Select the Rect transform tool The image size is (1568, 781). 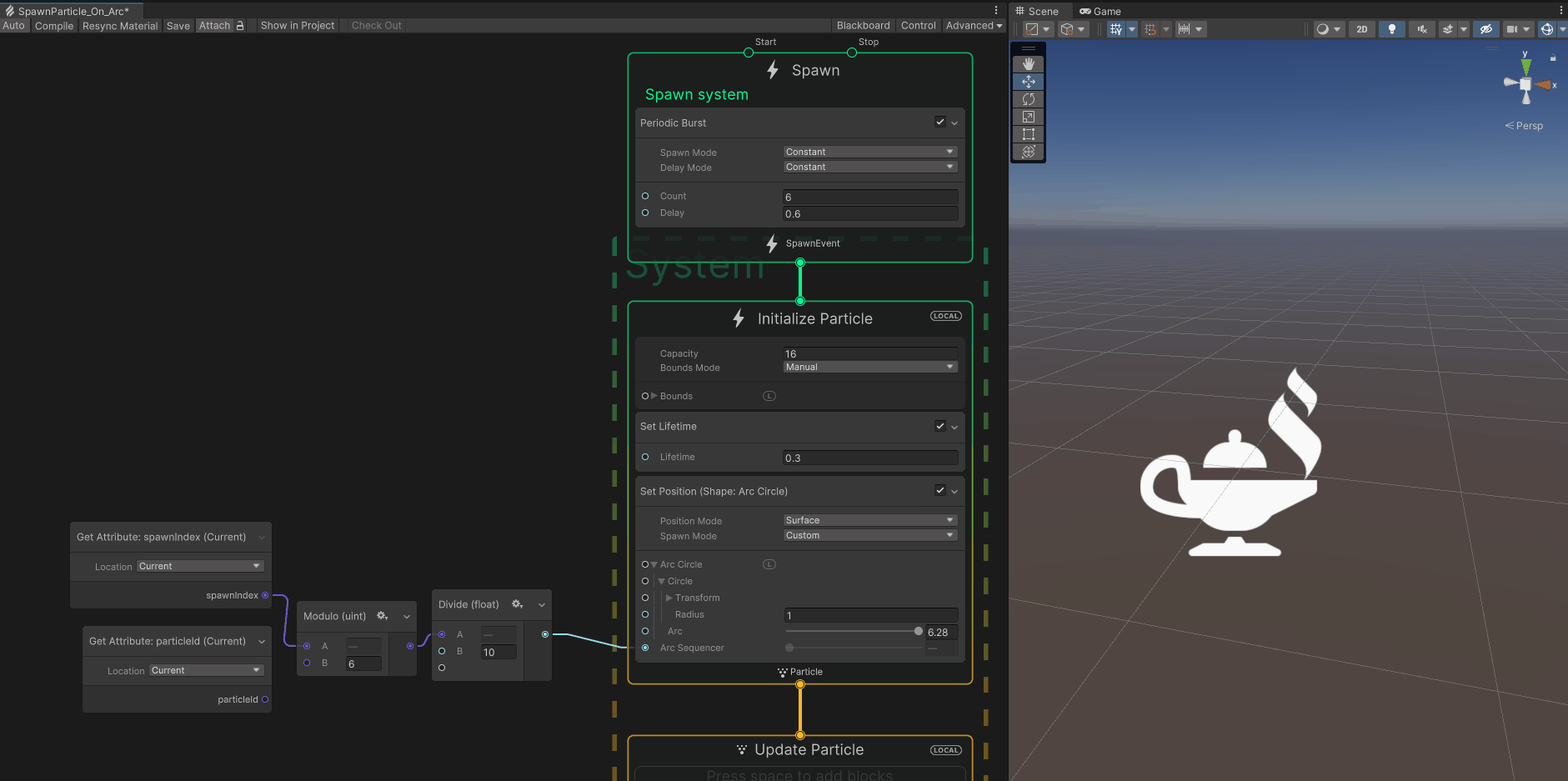click(x=1029, y=133)
